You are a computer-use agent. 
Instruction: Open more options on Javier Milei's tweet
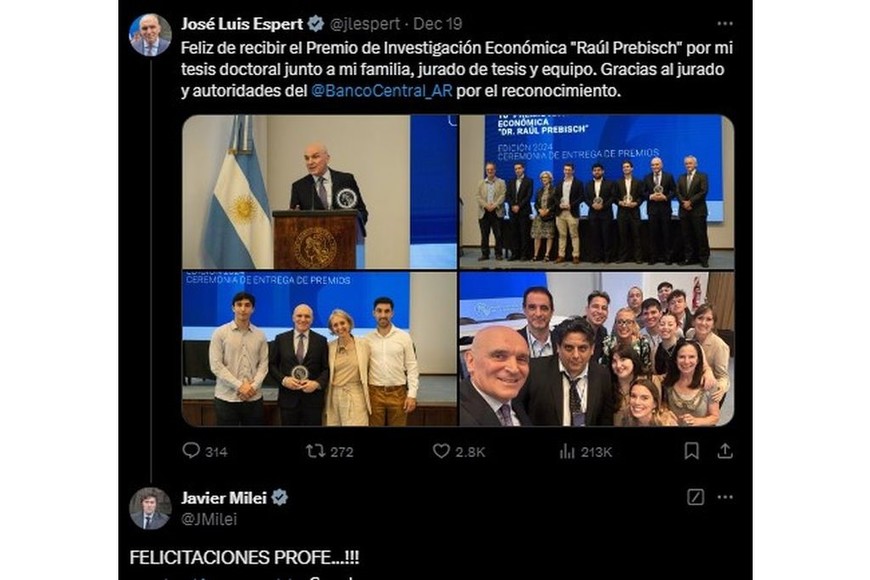click(x=725, y=497)
